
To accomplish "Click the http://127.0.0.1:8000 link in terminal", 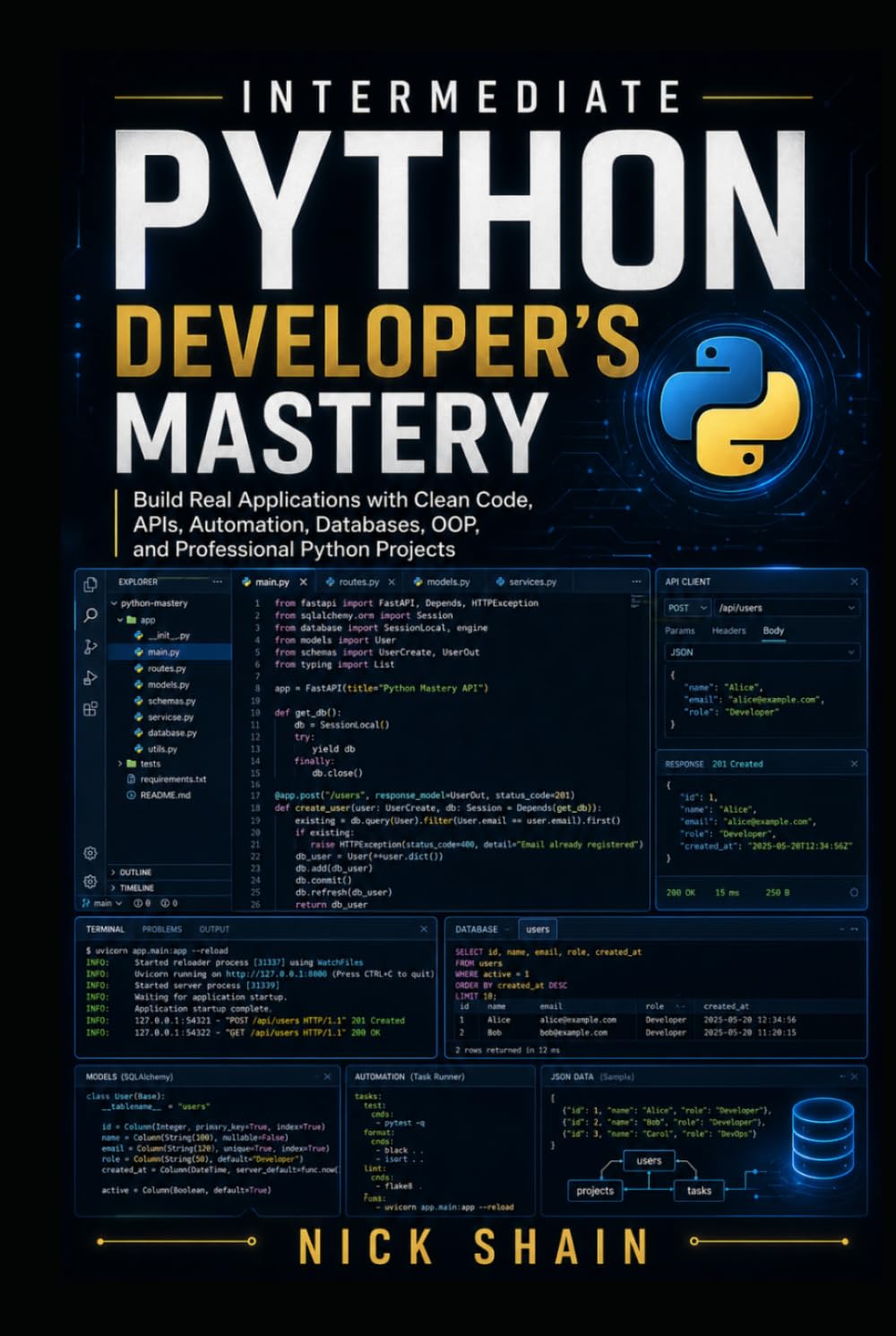I will coord(276,973).
